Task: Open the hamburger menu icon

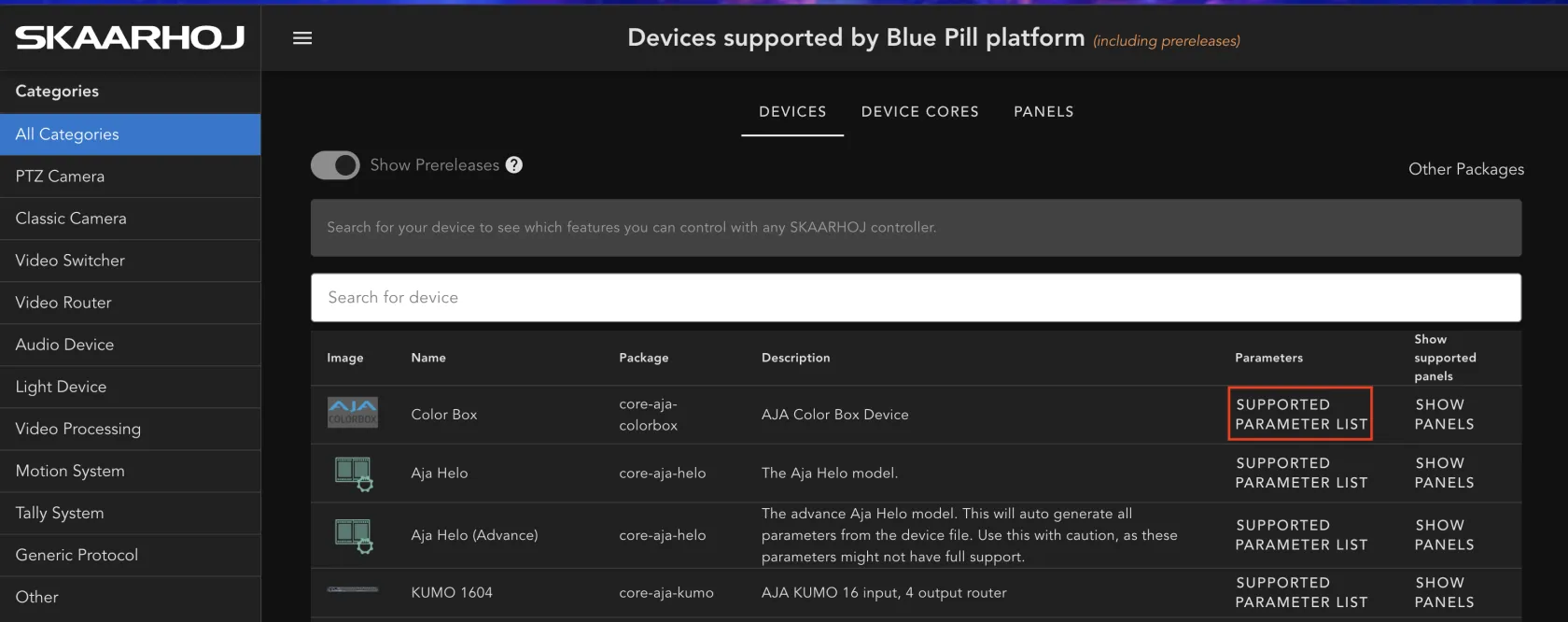Action: point(302,38)
